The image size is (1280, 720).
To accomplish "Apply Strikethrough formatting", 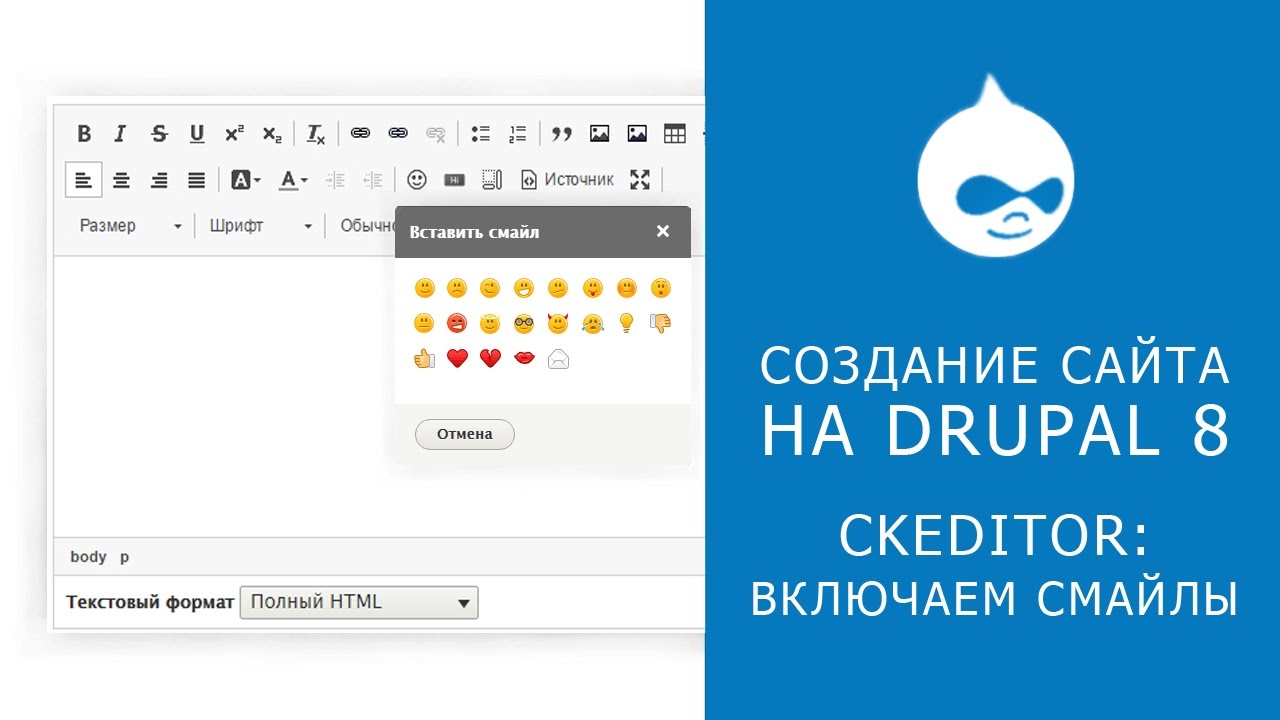I will [x=159, y=134].
